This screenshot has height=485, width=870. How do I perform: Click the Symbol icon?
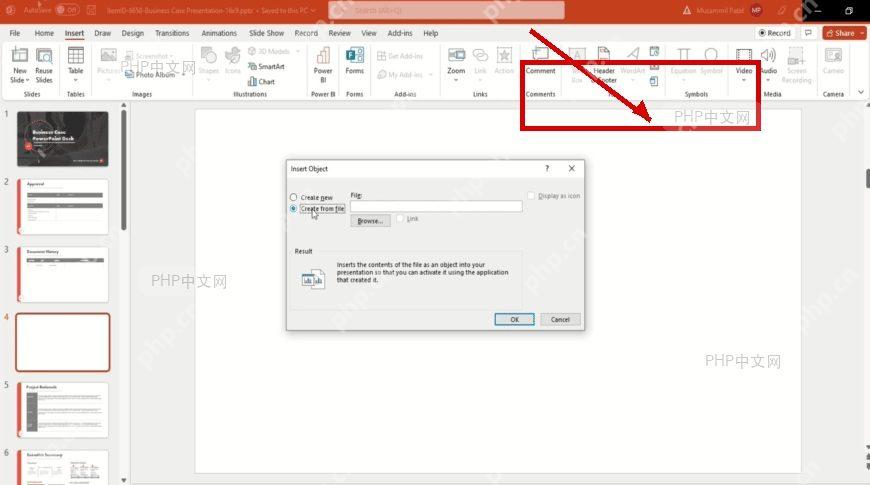click(x=711, y=54)
